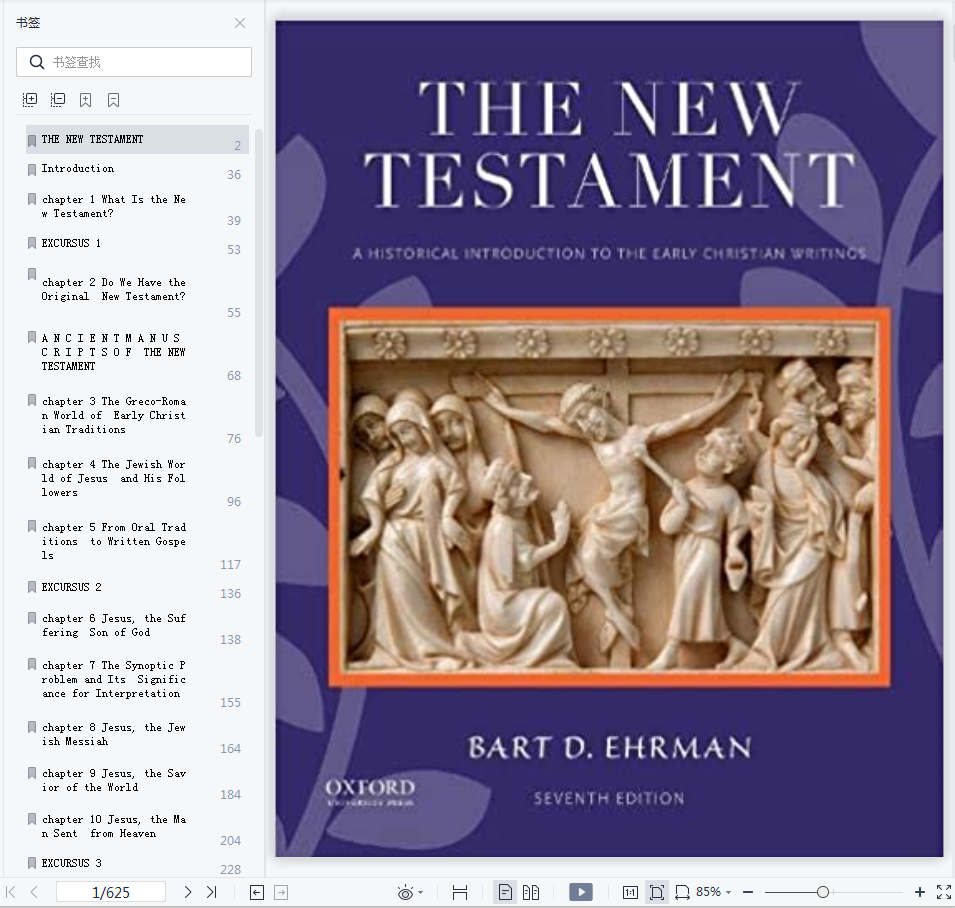Expand all bookmarks icon
Viewport: 955px width, 908px height.
click(x=30, y=100)
